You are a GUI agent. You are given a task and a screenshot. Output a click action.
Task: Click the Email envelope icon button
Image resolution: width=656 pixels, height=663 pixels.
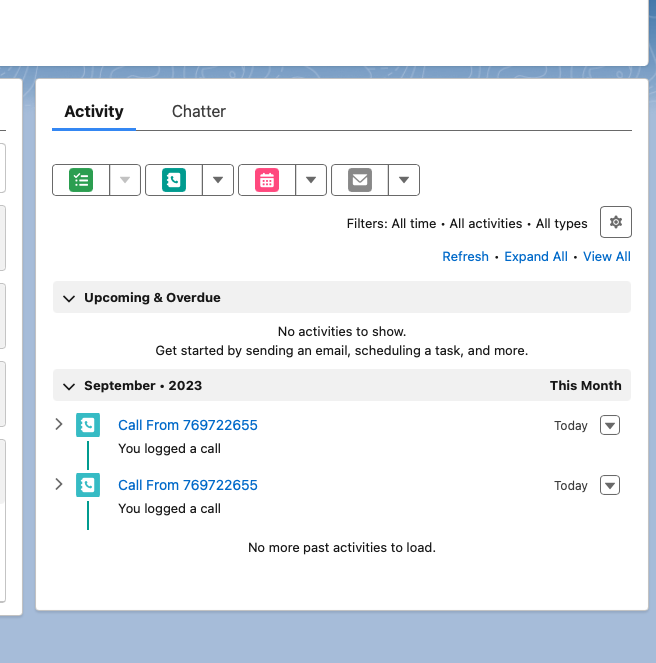tap(360, 180)
